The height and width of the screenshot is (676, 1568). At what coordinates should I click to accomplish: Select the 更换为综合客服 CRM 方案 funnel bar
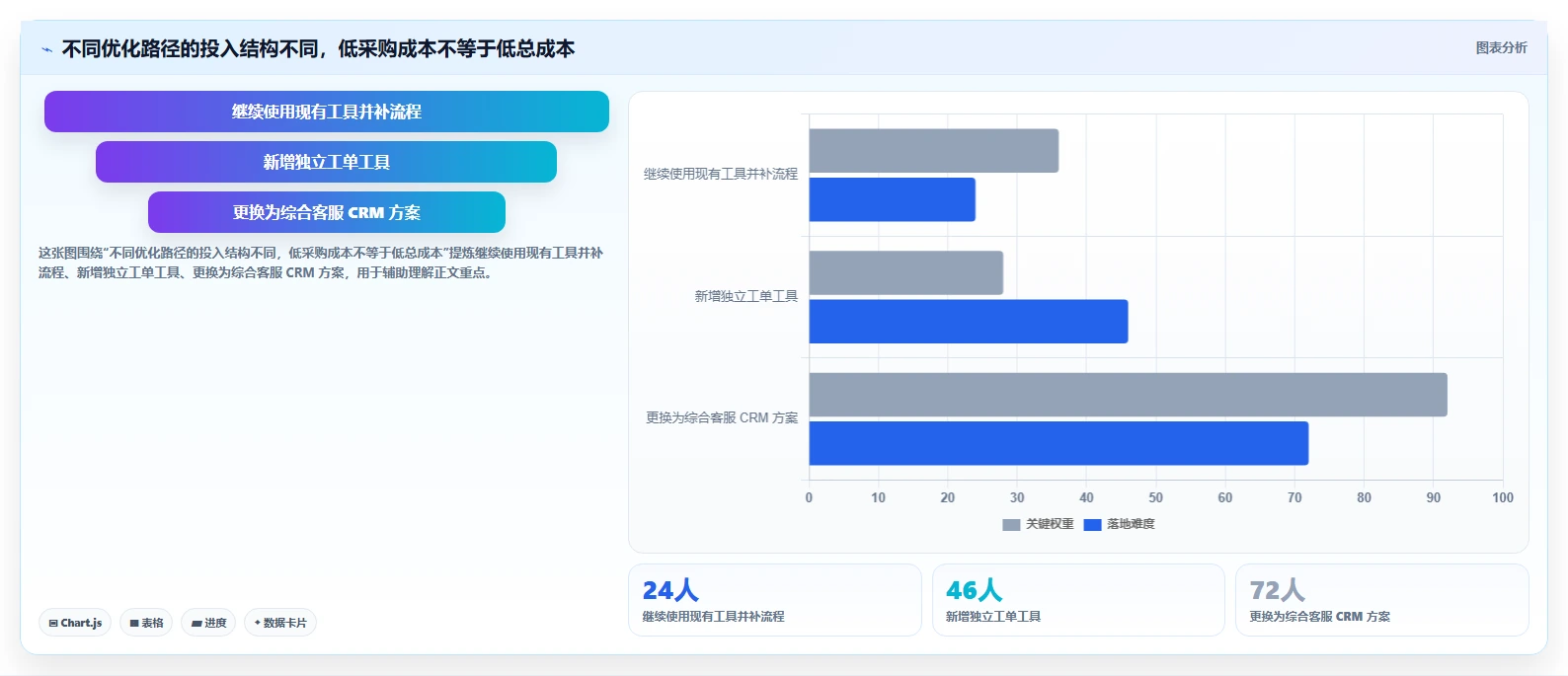coord(327,212)
